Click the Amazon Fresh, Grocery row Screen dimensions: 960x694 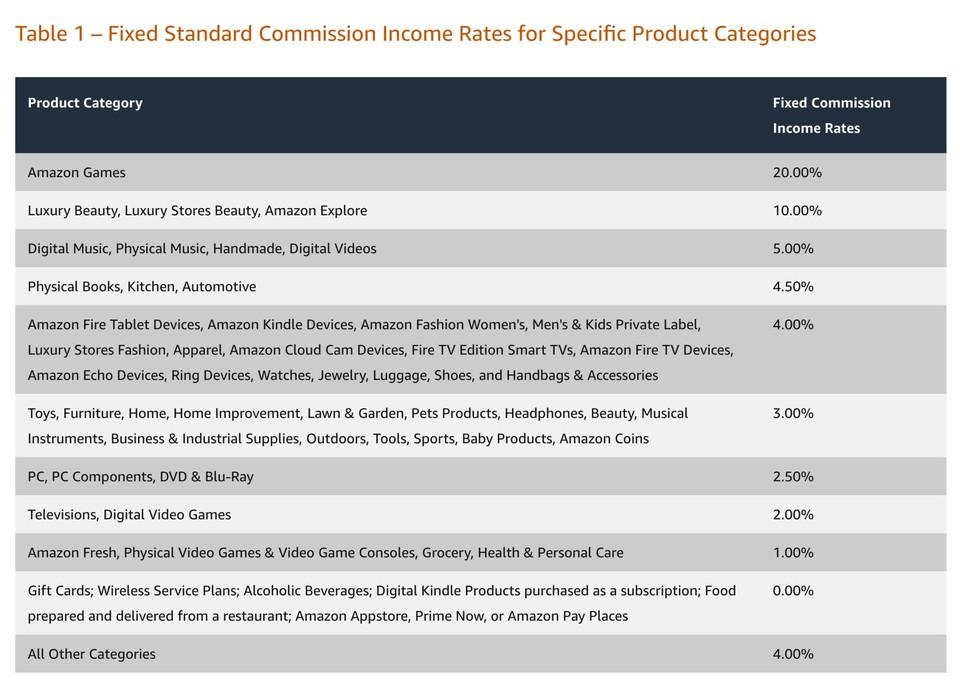(481, 552)
